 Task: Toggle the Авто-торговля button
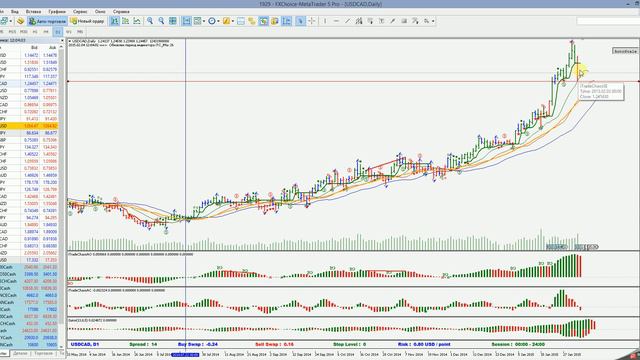pyautogui.click(x=47, y=21)
